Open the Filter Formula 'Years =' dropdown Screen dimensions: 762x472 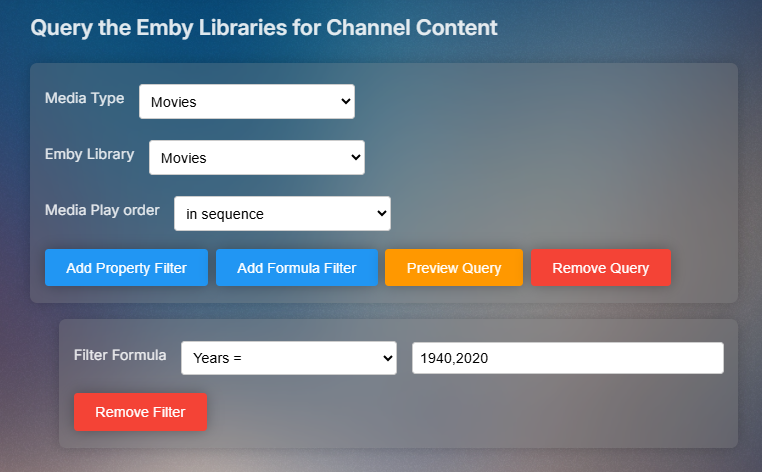(x=289, y=358)
